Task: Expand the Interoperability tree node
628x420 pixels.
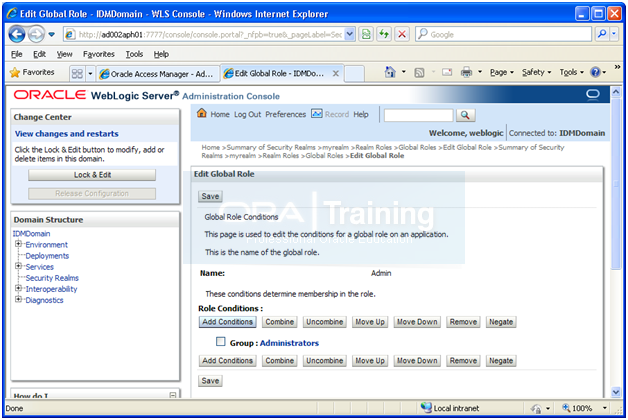Action: click(x=18, y=288)
